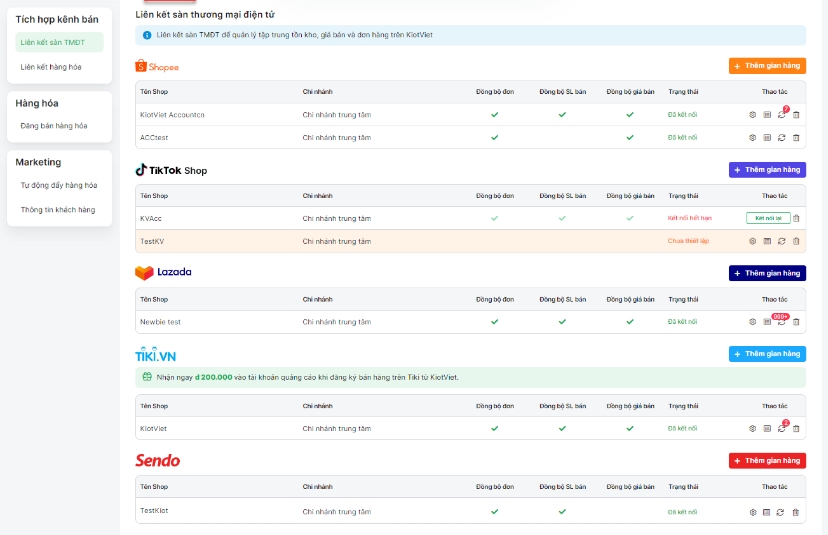Click the Hàng hóa section heading
The width and height of the screenshot is (828, 535).
37,103
